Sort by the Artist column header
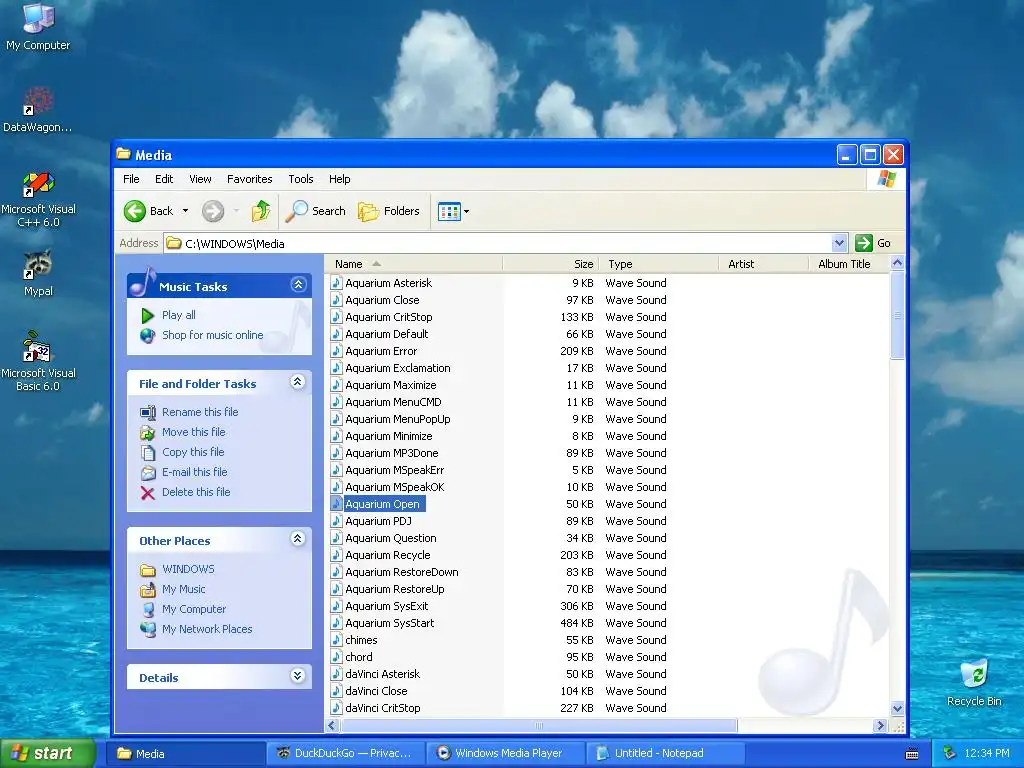Viewport: 1024px width, 768px height. tap(763, 264)
